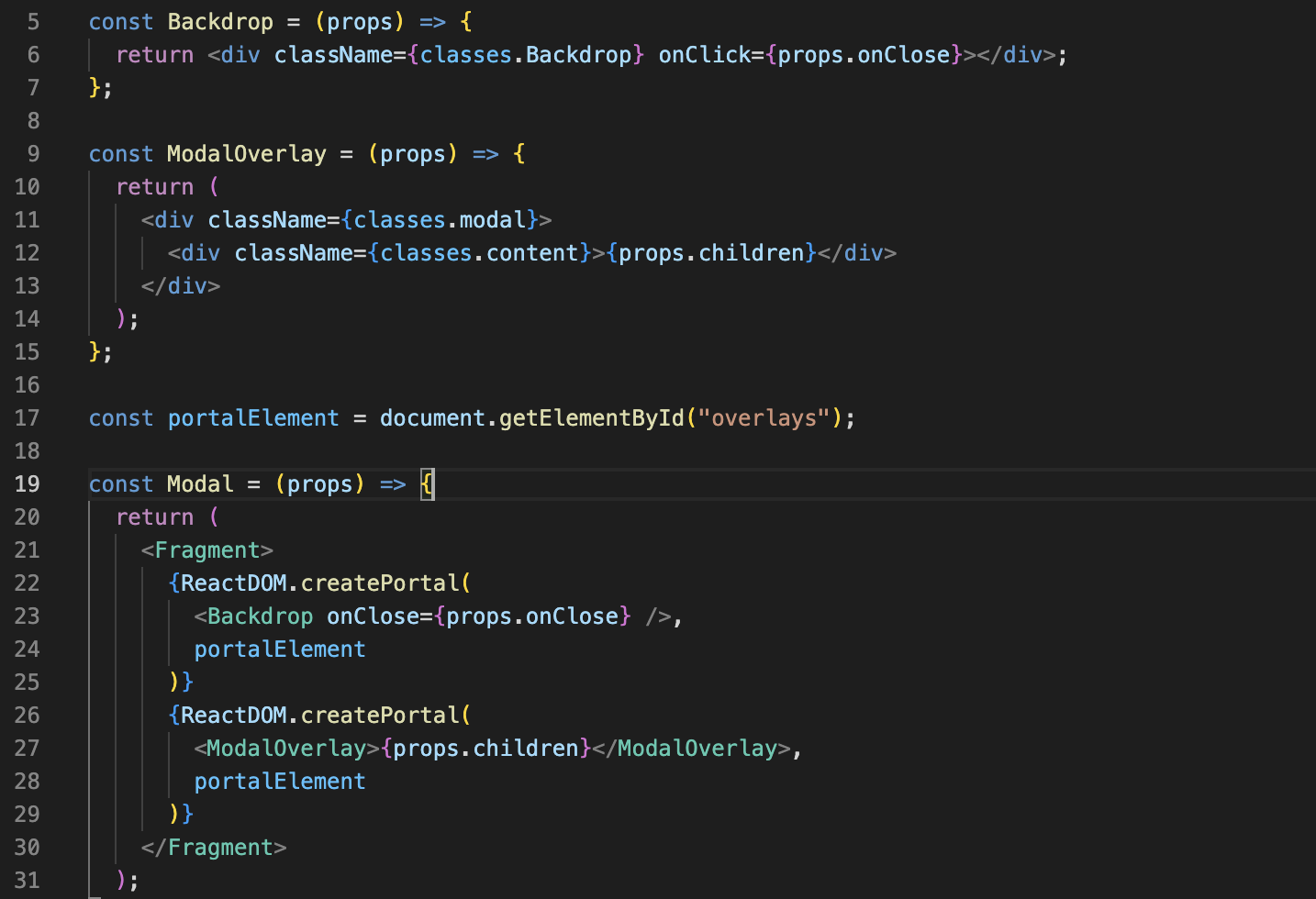The height and width of the screenshot is (899, 1316).
Task: Select line number 31 in gutter
Action: (27, 881)
